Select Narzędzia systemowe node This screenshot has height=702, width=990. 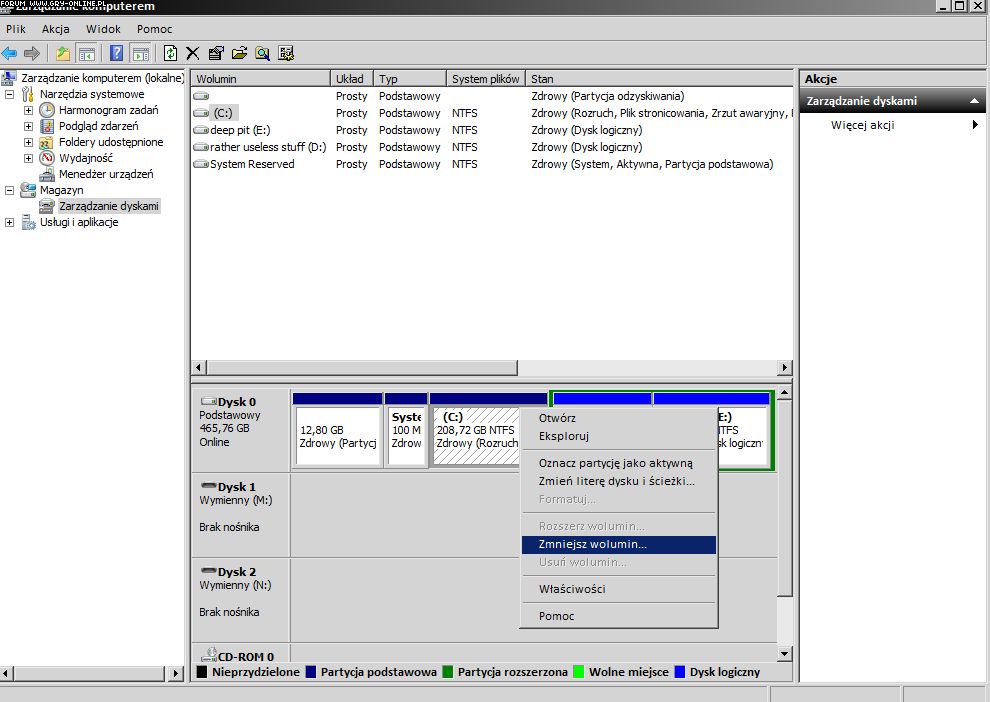coord(92,94)
